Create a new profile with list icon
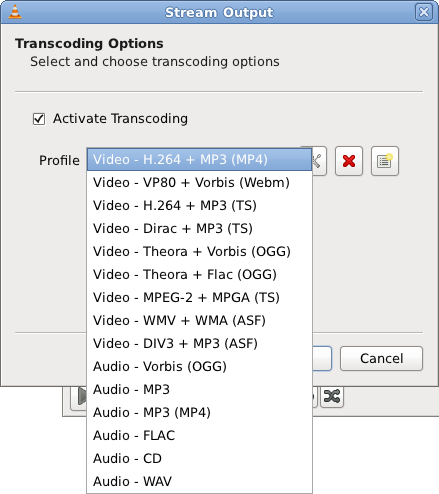439x494 pixels. (385, 161)
